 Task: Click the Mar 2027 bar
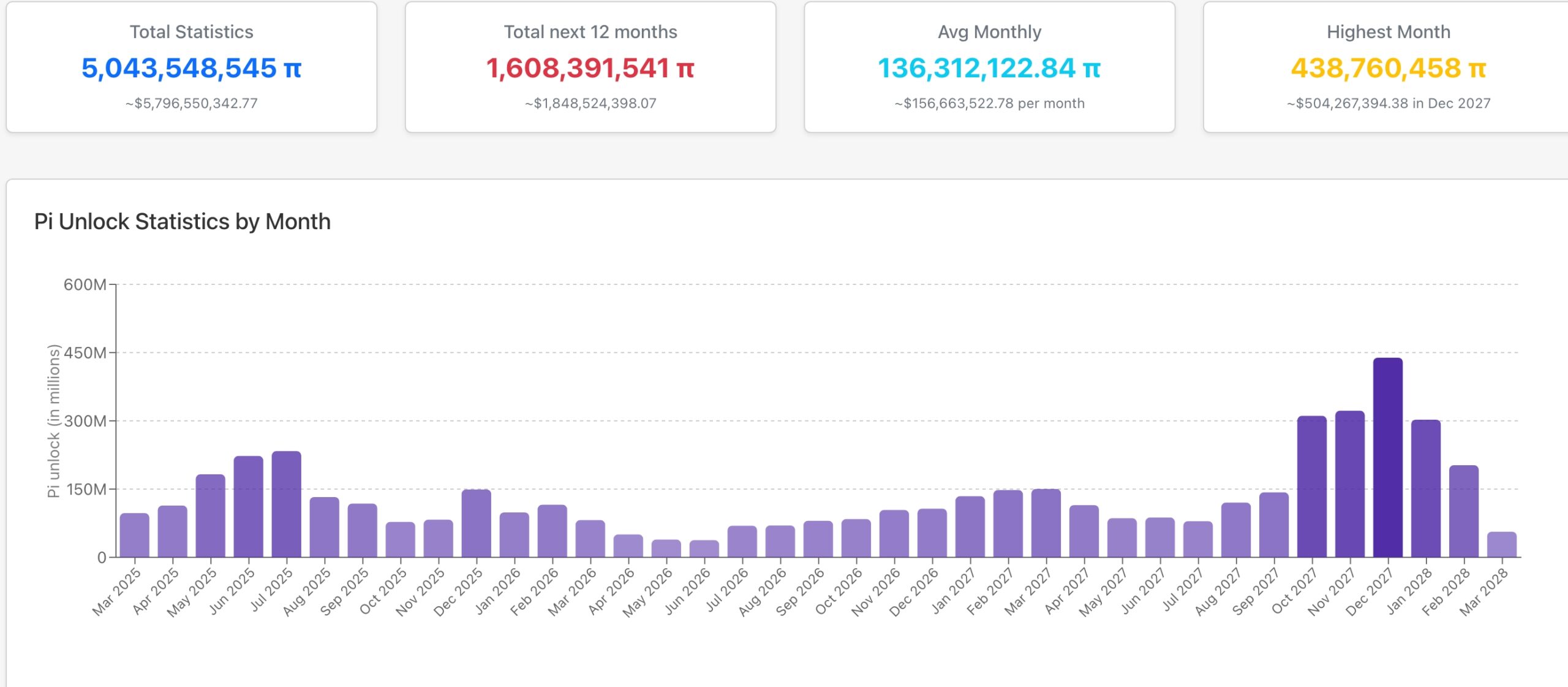[1046, 523]
